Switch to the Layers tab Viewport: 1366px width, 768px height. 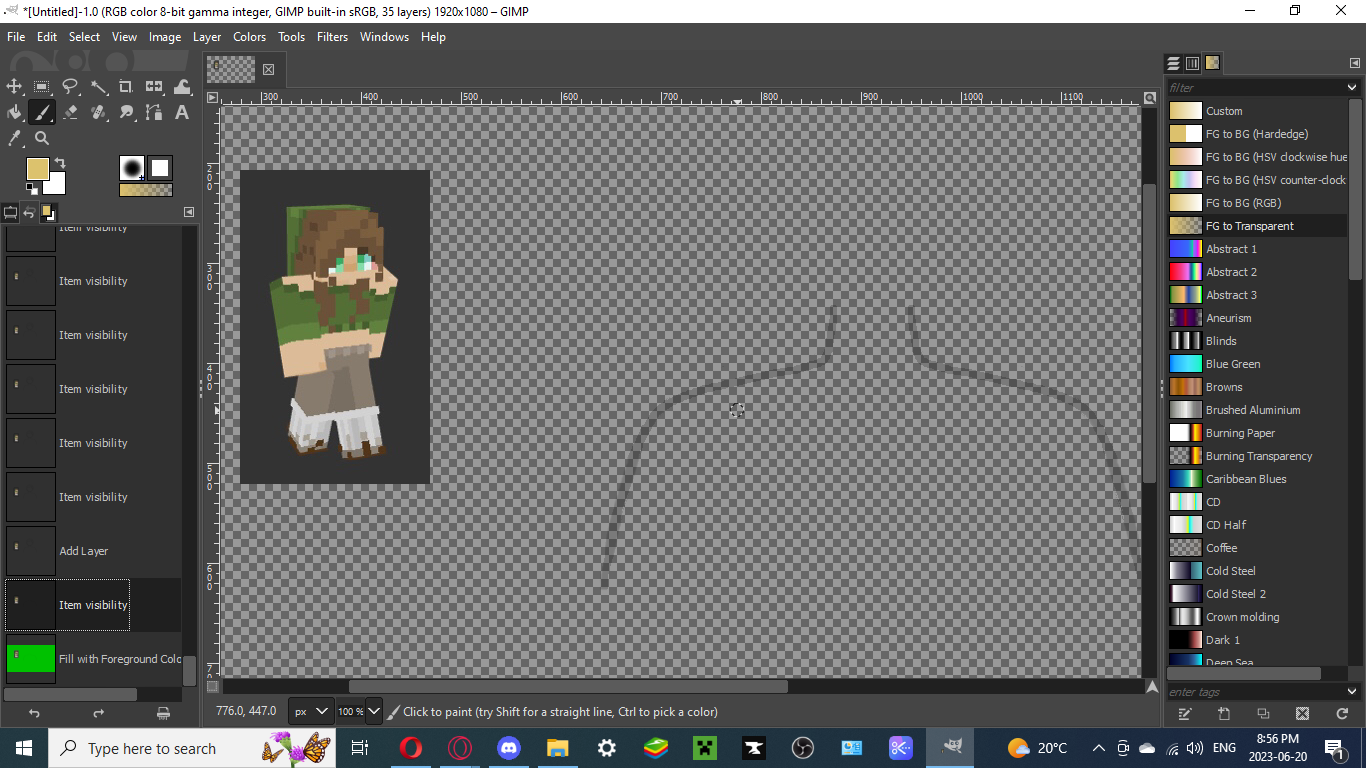click(1174, 63)
